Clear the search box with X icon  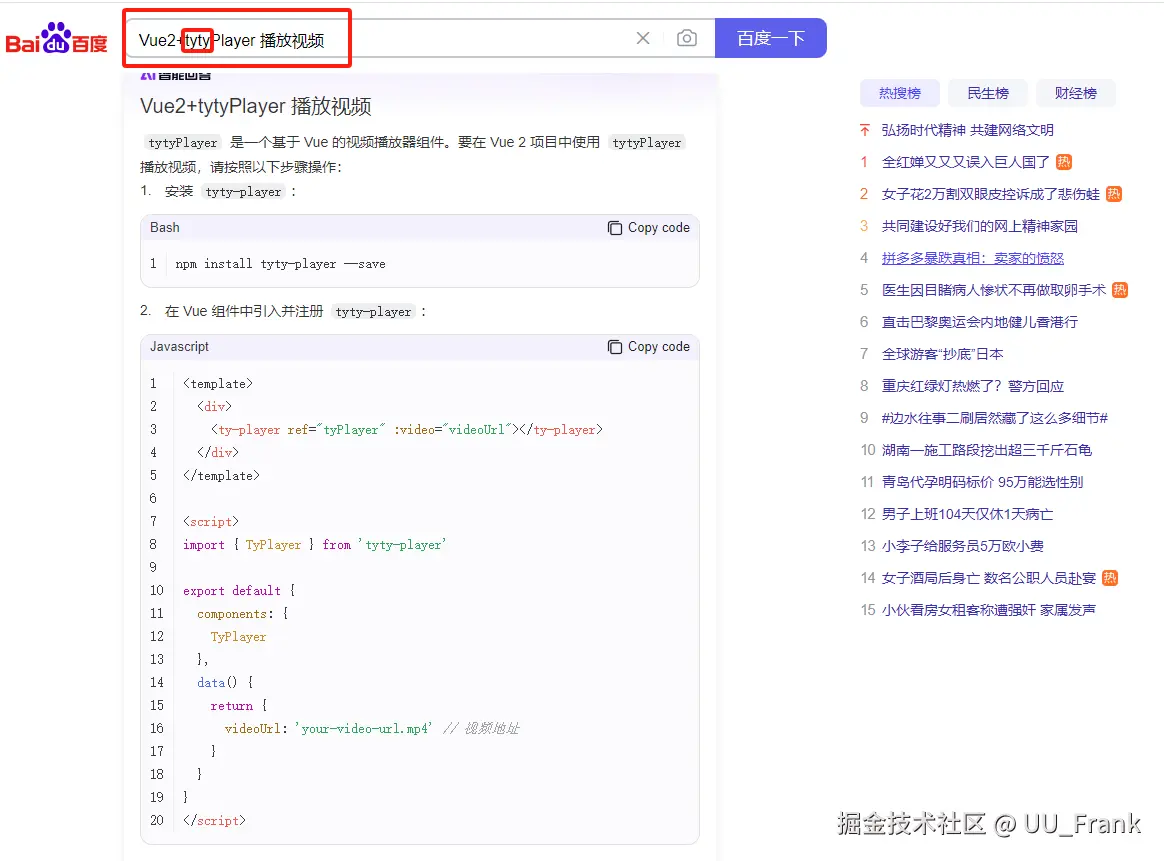point(643,38)
